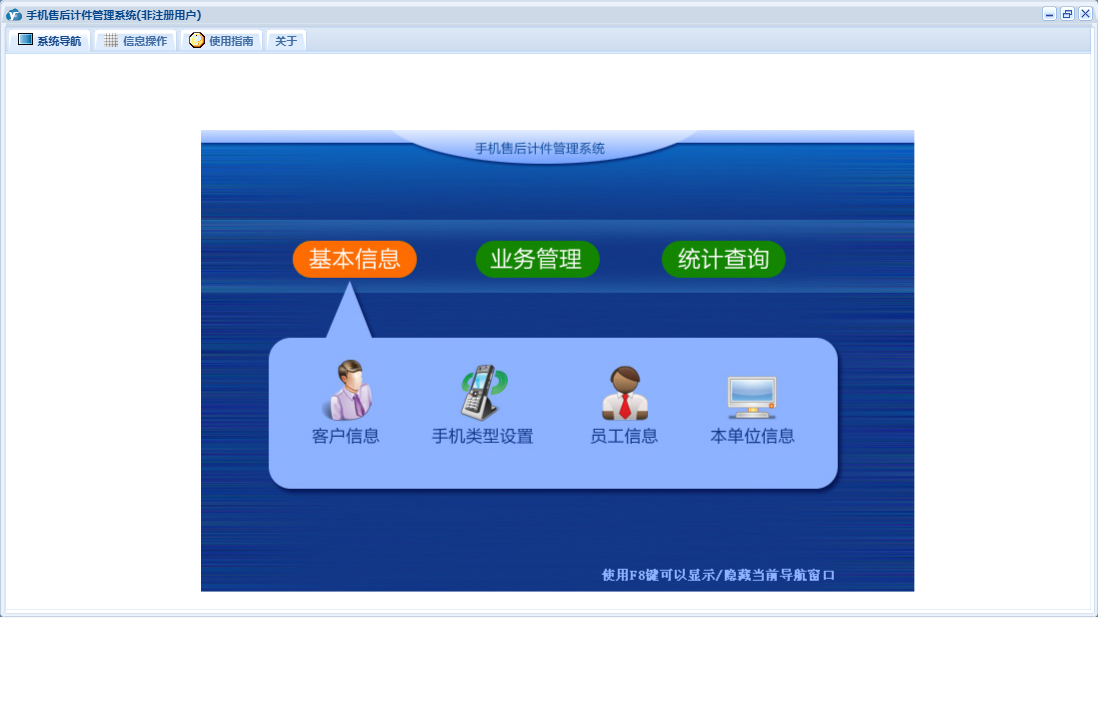
Task: Click the 客户信息 label
Action: pyautogui.click(x=345, y=436)
